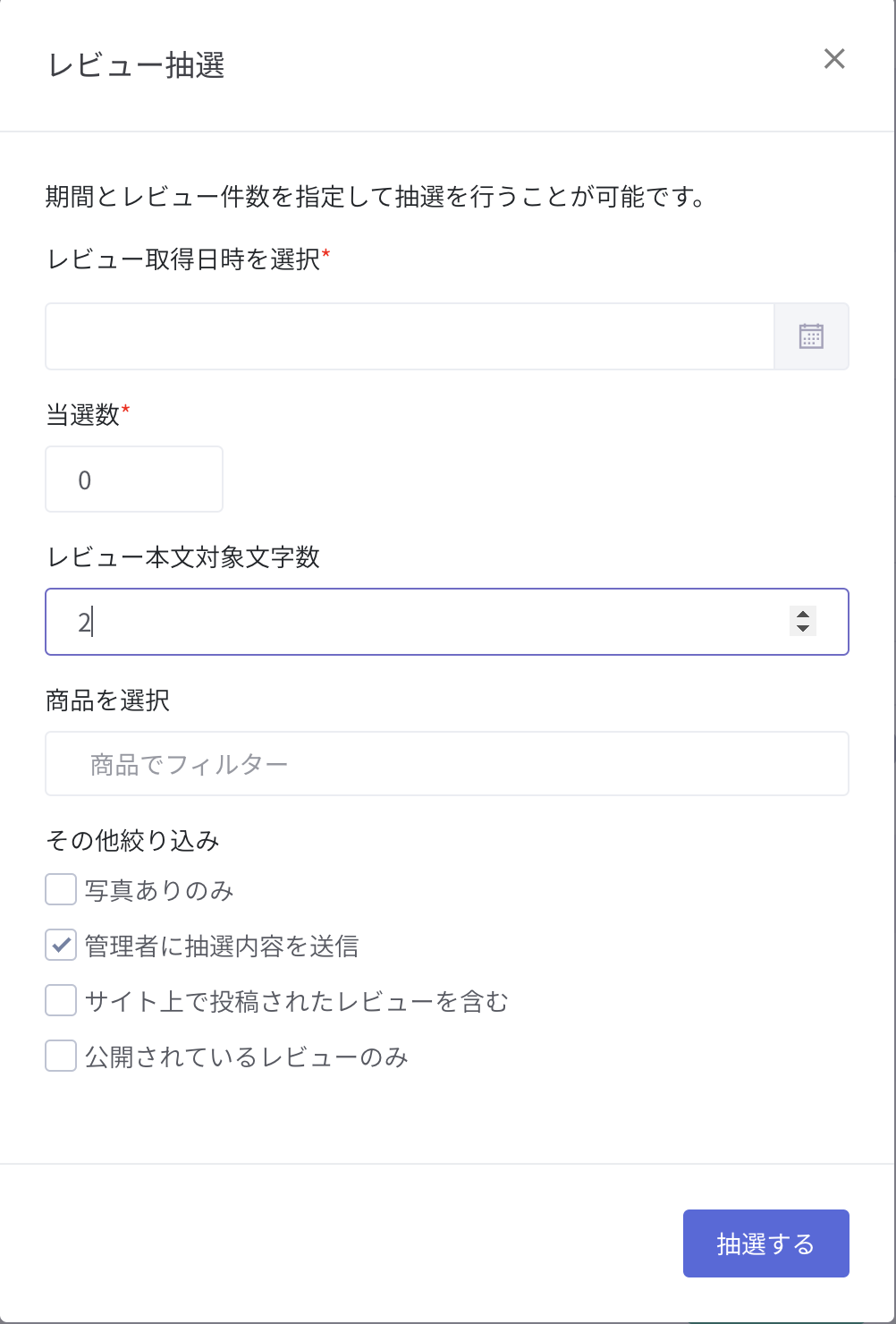Click the サイト上で投稿されたレビューを含む label text
This screenshot has width=896, height=1324.
coord(296,1001)
